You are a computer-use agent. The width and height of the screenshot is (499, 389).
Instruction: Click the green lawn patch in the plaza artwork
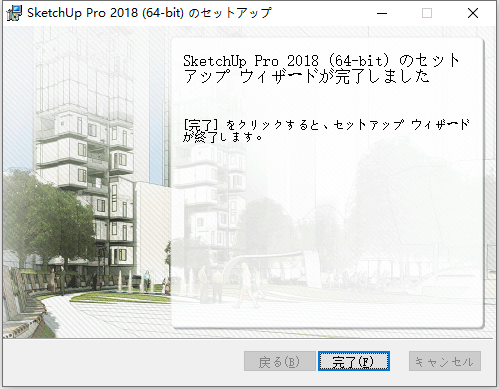click(120, 298)
